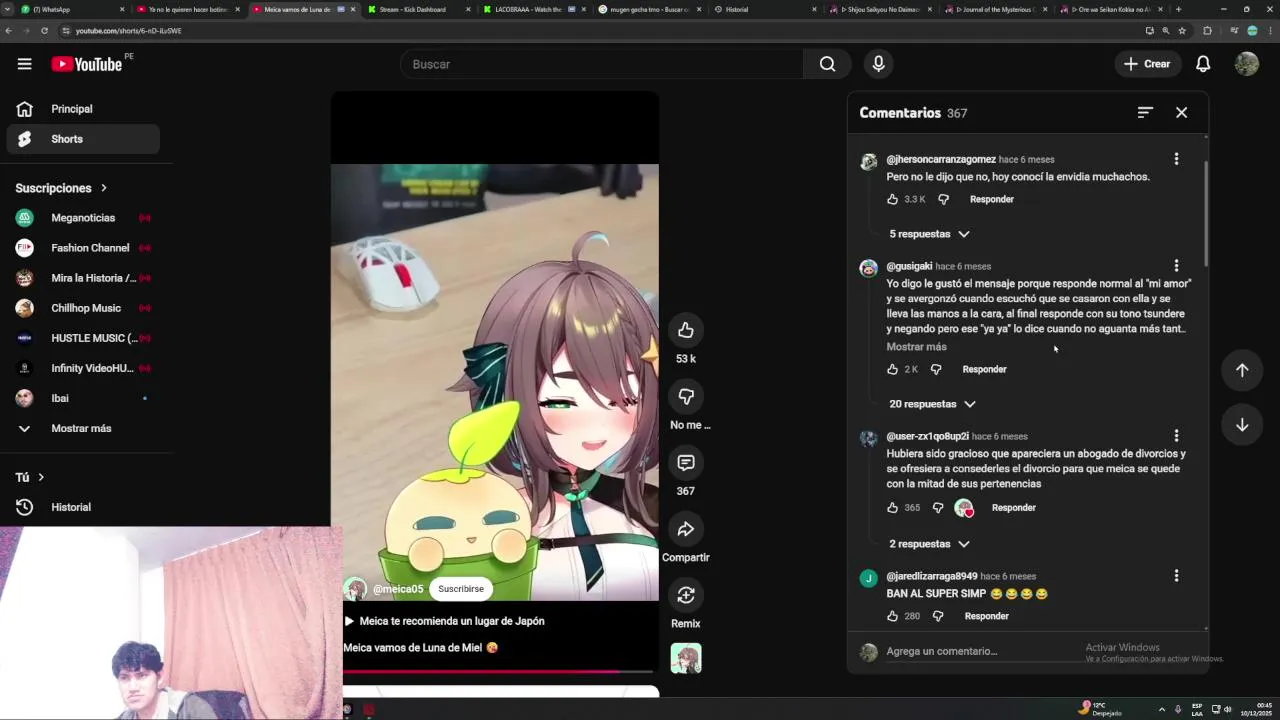Go to next Short with down arrow

(1242, 425)
